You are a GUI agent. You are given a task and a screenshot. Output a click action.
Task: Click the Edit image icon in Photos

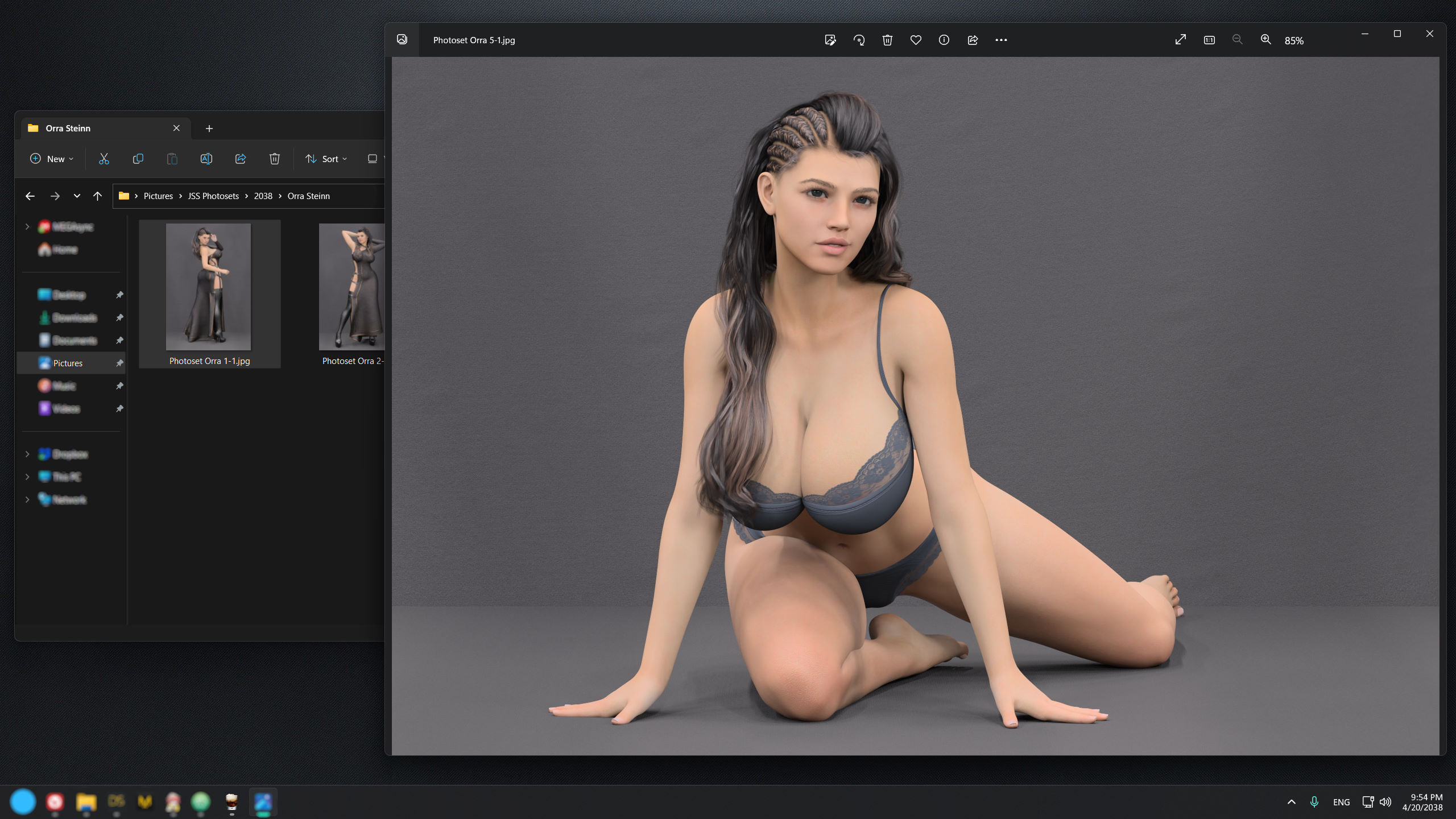[x=830, y=40]
